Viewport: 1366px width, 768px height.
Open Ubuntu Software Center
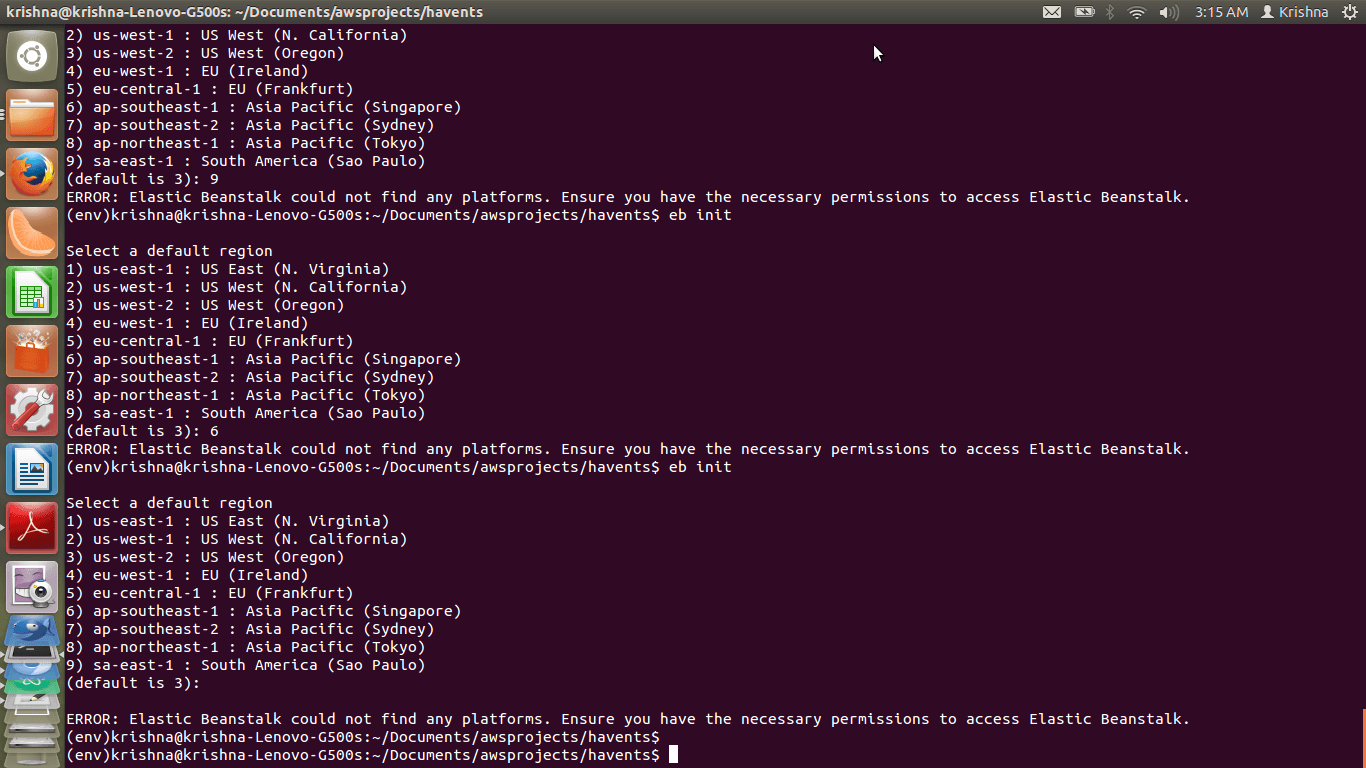click(x=32, y=351)
